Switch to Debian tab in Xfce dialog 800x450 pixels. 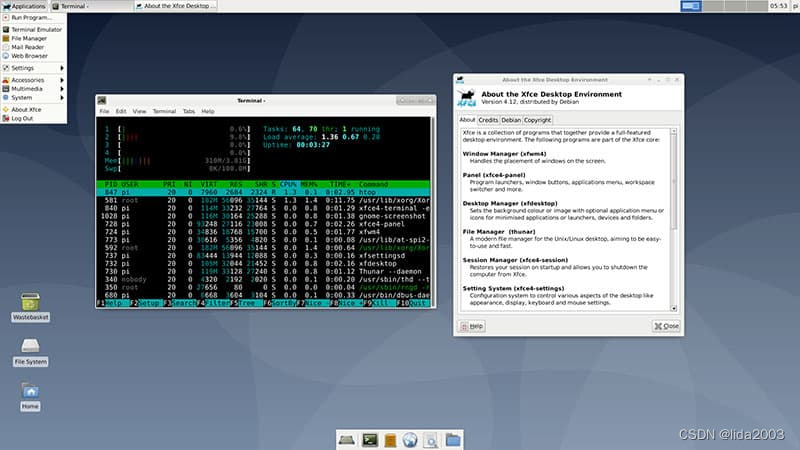pos(511,120)
